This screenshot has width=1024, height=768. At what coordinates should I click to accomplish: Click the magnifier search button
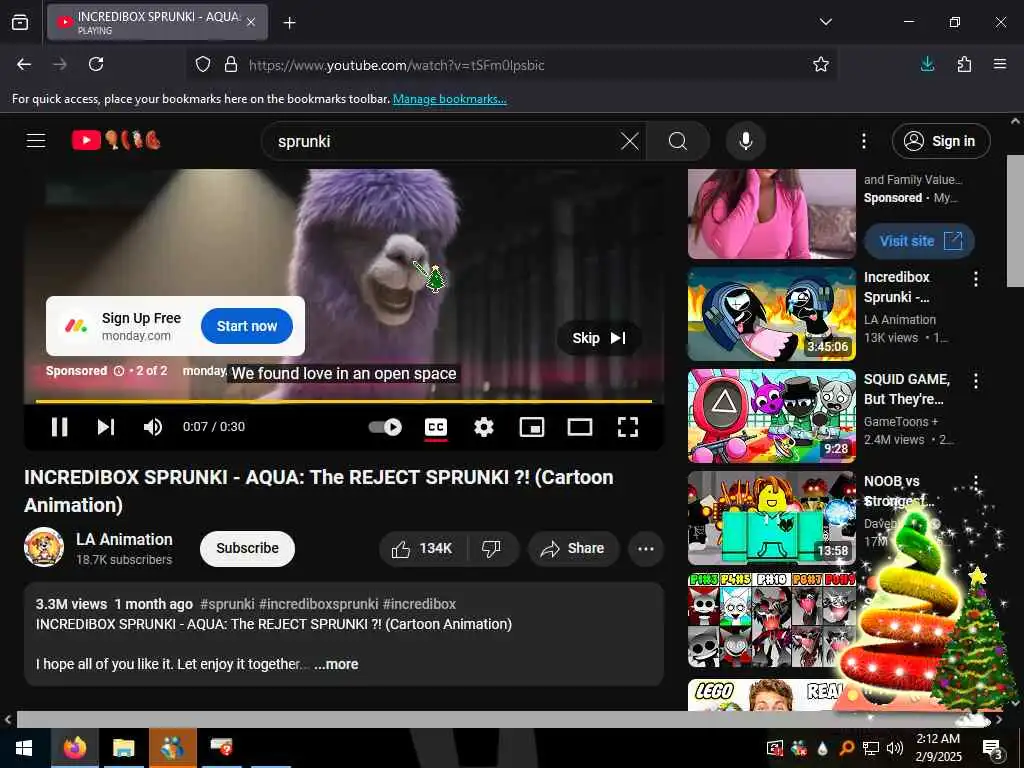[678, 141]
